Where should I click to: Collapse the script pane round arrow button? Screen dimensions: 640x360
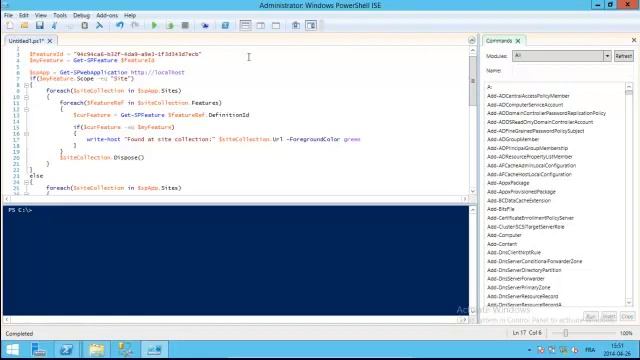[472, 40]
